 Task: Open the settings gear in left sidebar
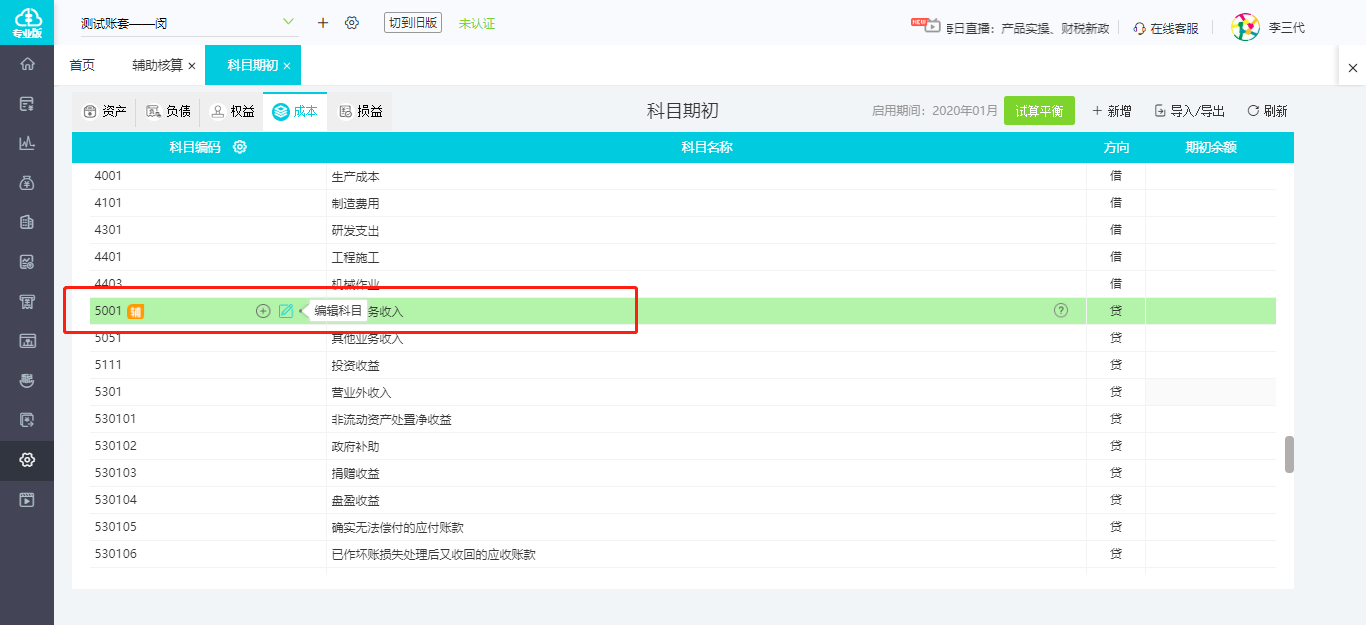[x=27, y=460]
